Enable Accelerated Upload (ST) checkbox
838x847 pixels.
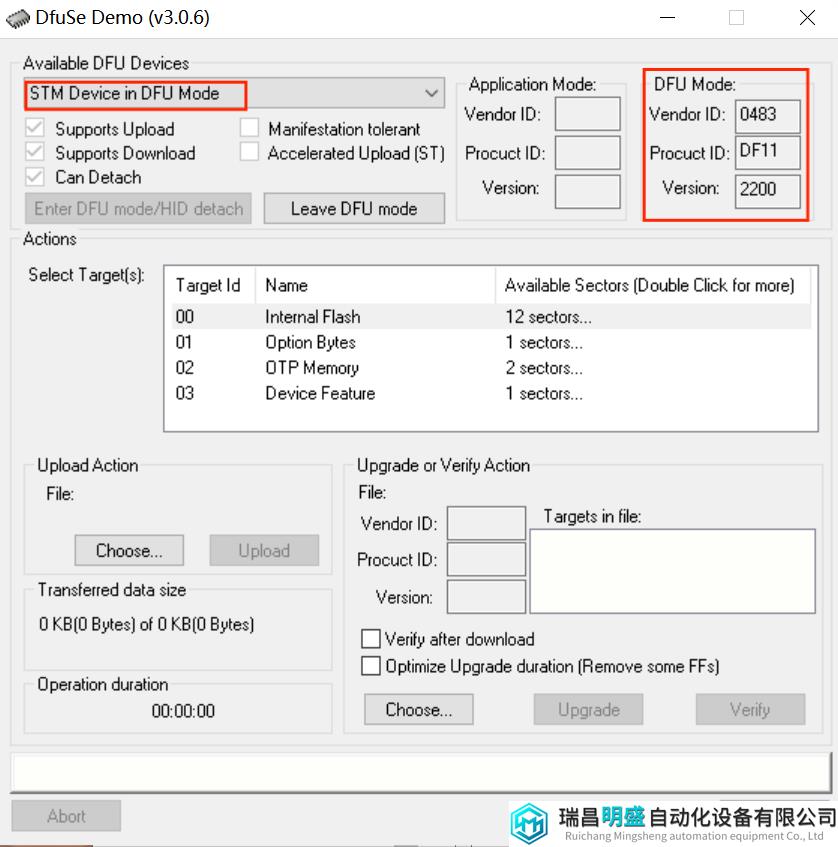click(249, 152)
